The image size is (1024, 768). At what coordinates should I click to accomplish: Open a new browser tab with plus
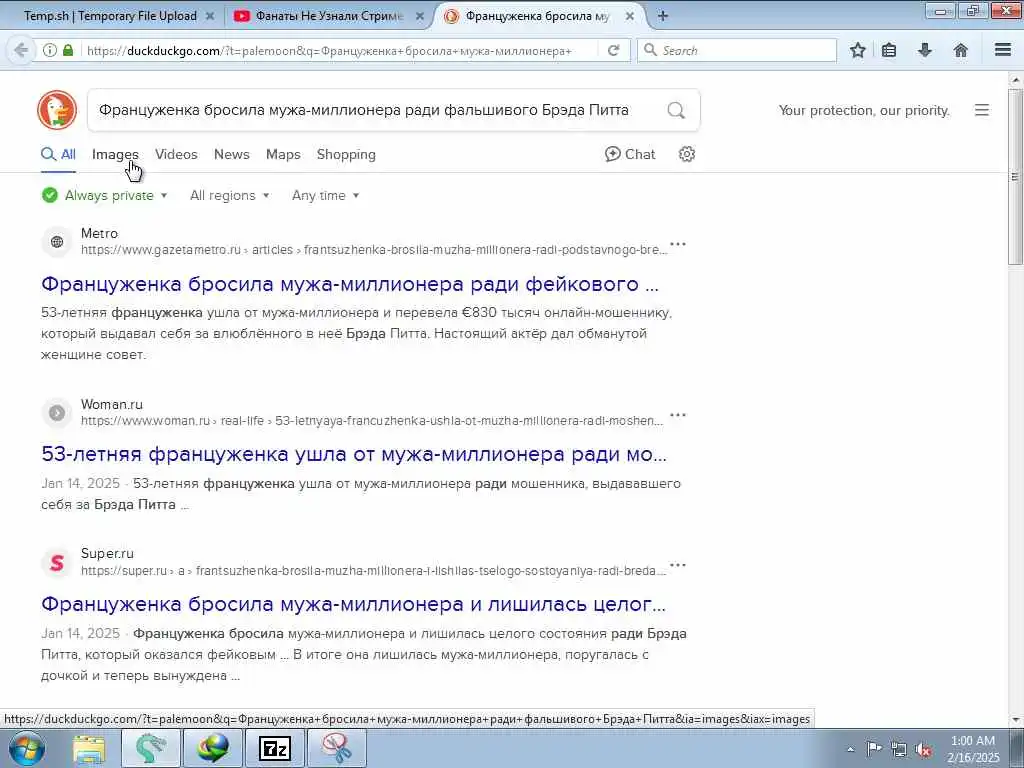[662, 16]
